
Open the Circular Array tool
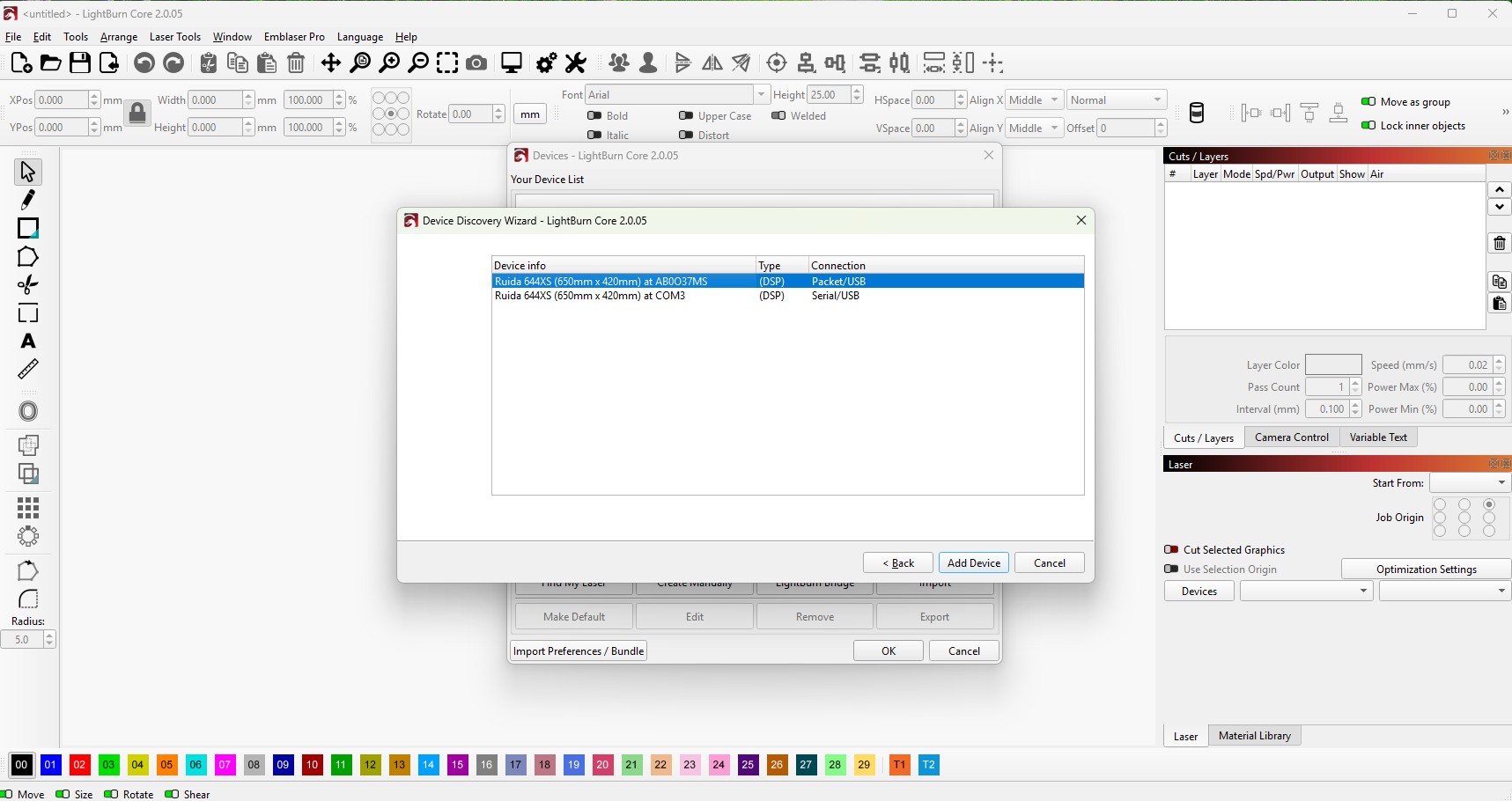[x=28, y=536]
